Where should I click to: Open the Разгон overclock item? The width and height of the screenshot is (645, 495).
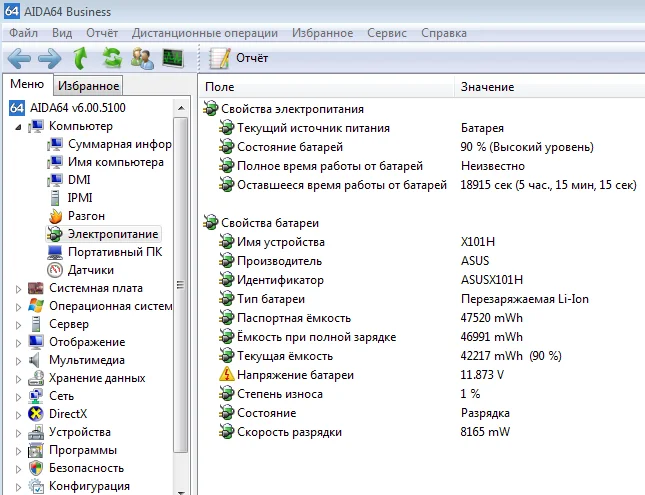pyautogui.click(x=86, y=216)
